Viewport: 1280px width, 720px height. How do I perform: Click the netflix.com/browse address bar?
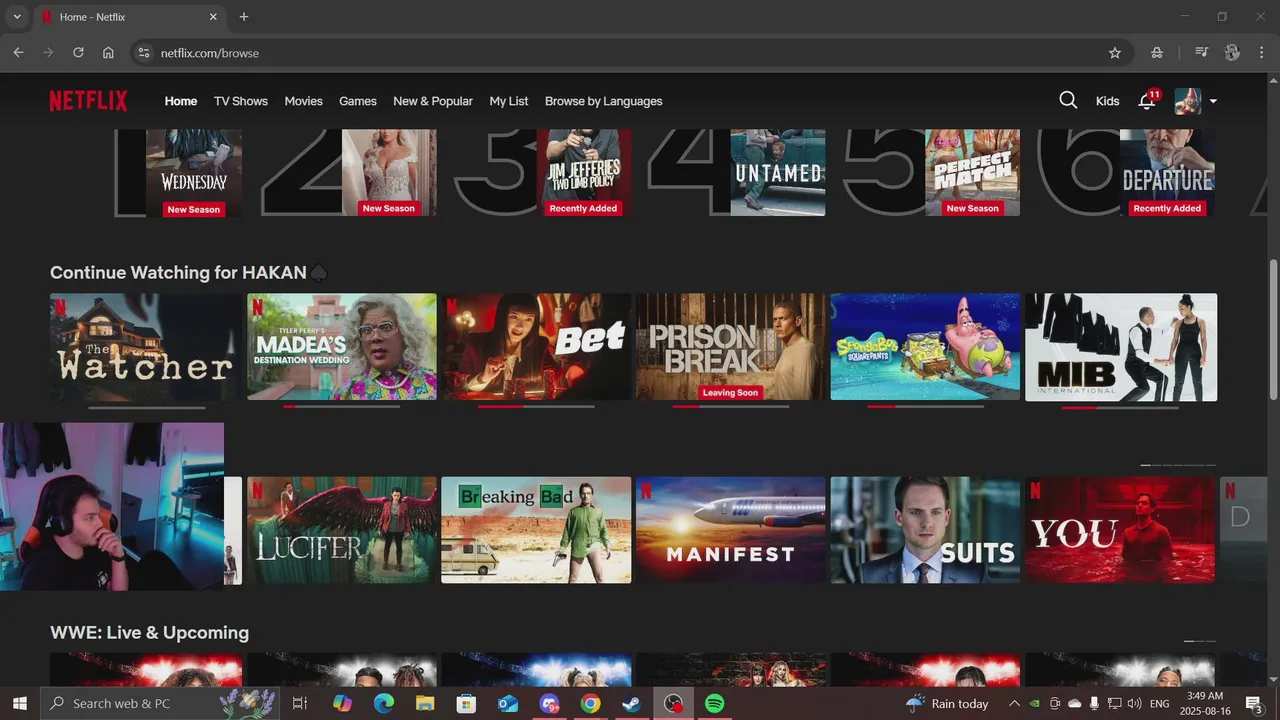click(x=630, y=52)
